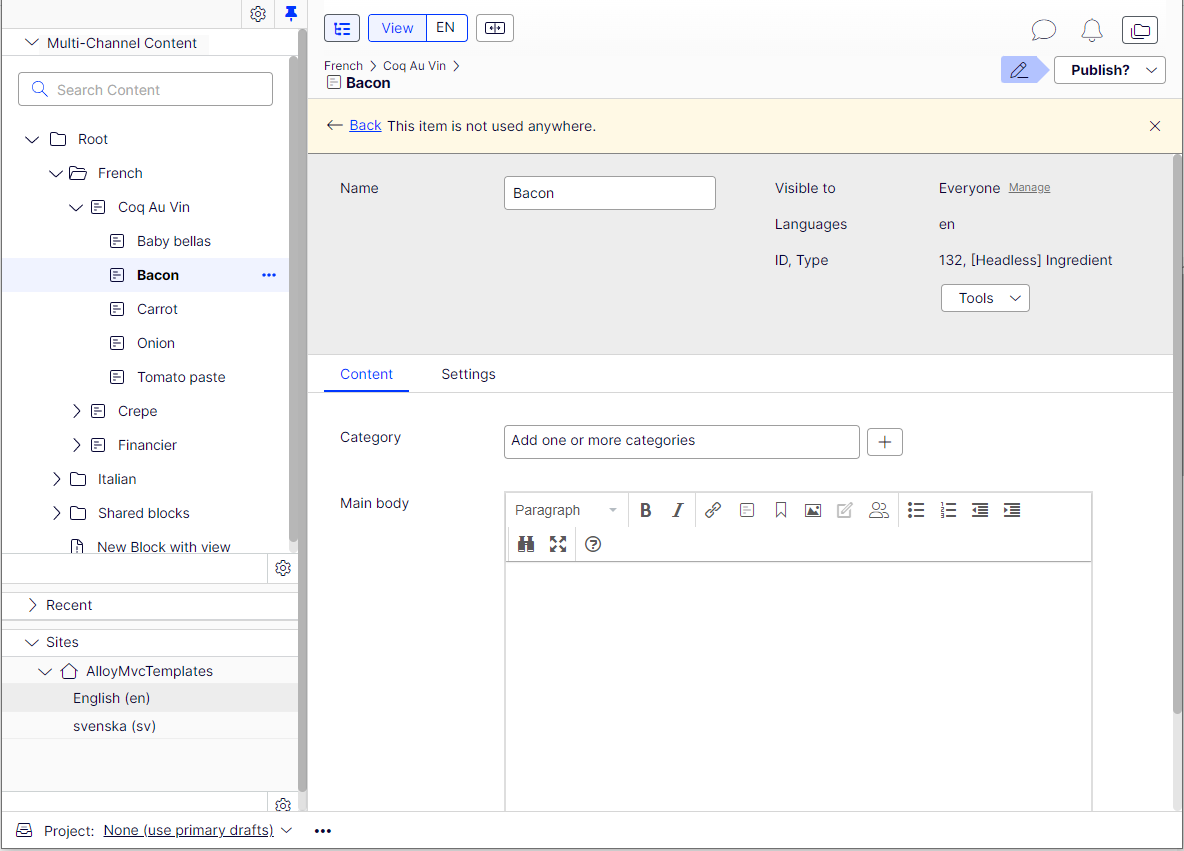Expand the Recent gadget
Image resolution: width=1184 pixels, height=851 pixels.
(x=32, y=605)
